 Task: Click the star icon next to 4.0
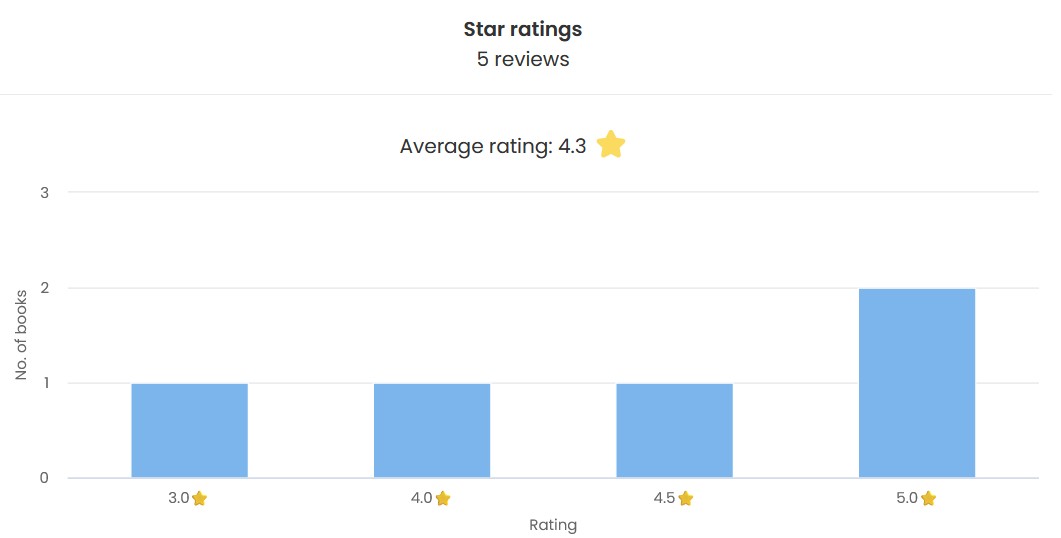point(443,498)
